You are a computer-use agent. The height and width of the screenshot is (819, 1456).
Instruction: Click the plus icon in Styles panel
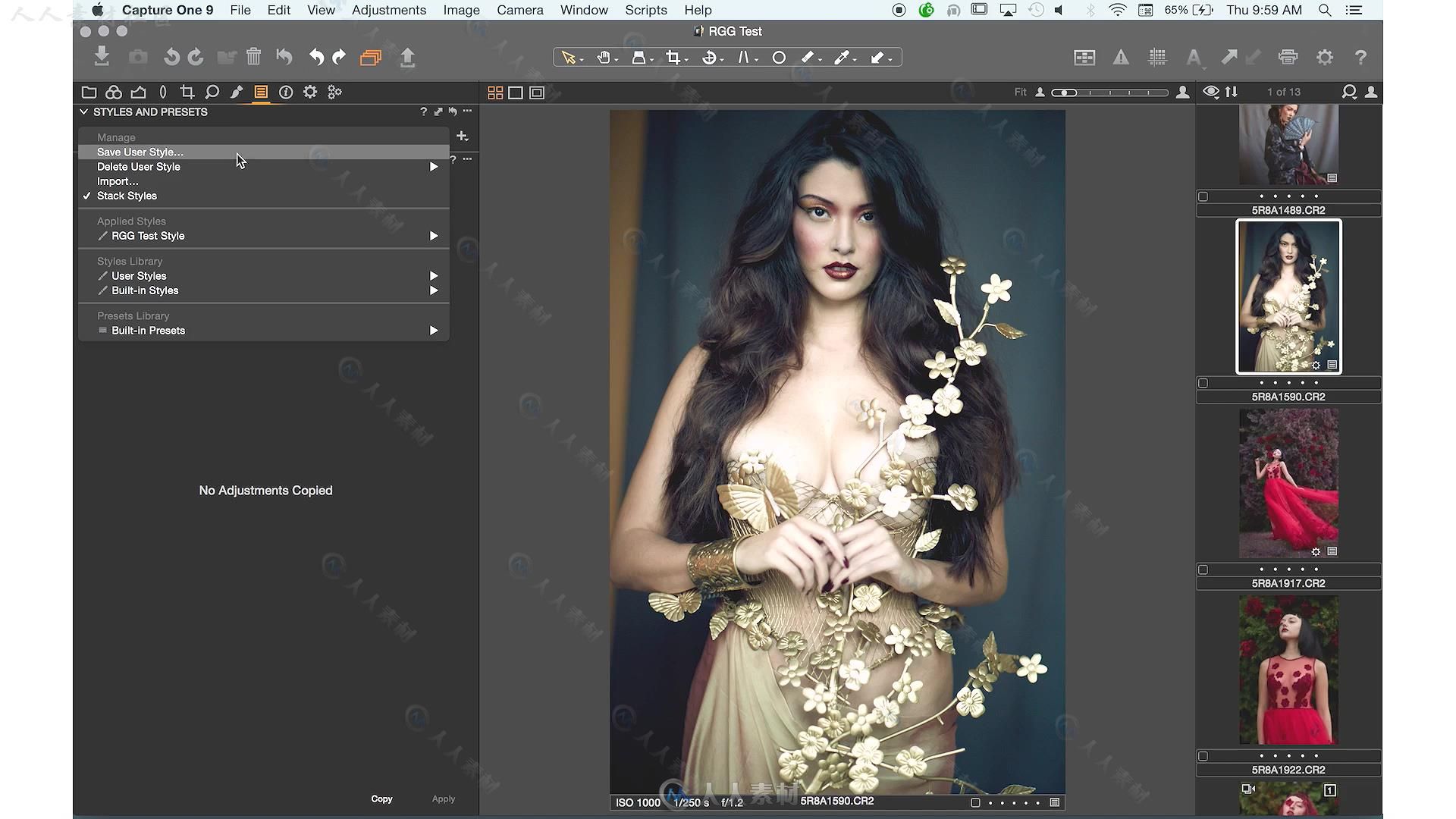[463, 136]
